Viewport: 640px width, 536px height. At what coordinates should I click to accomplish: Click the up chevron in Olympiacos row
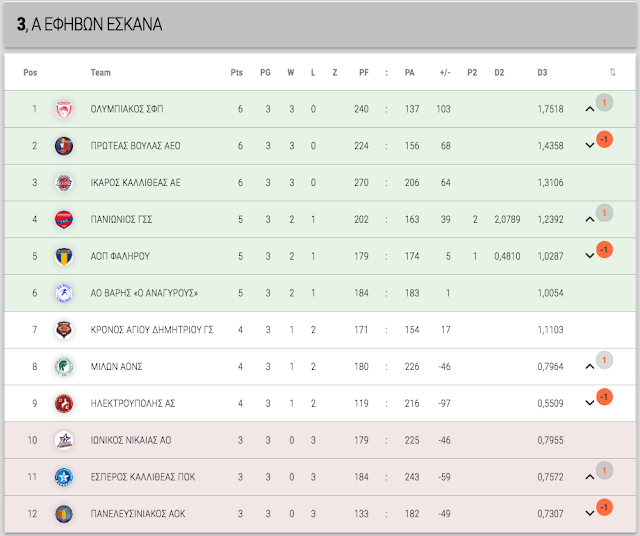[x=589, y=109]
